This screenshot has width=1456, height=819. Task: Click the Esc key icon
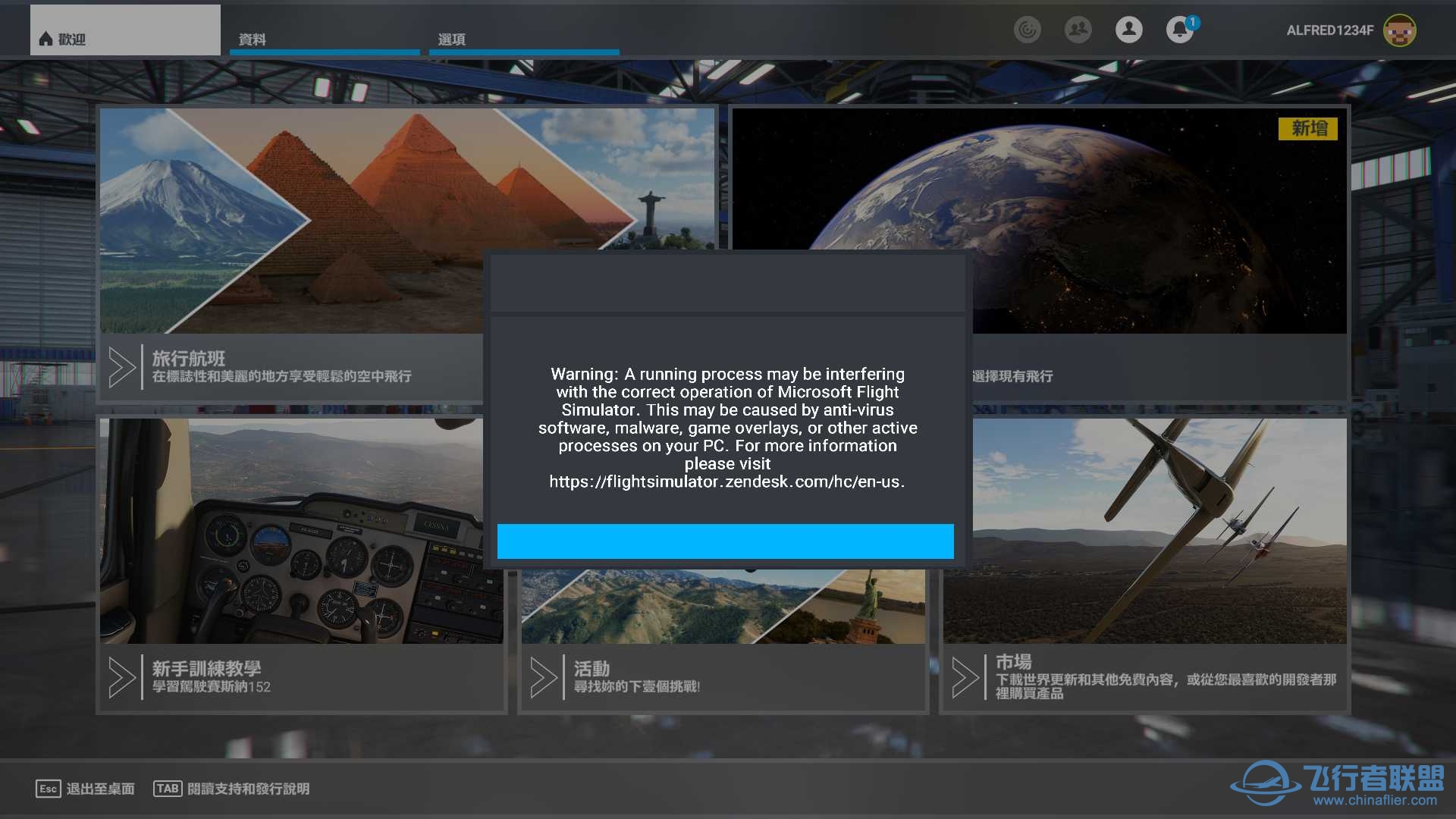tap(48, 789)
